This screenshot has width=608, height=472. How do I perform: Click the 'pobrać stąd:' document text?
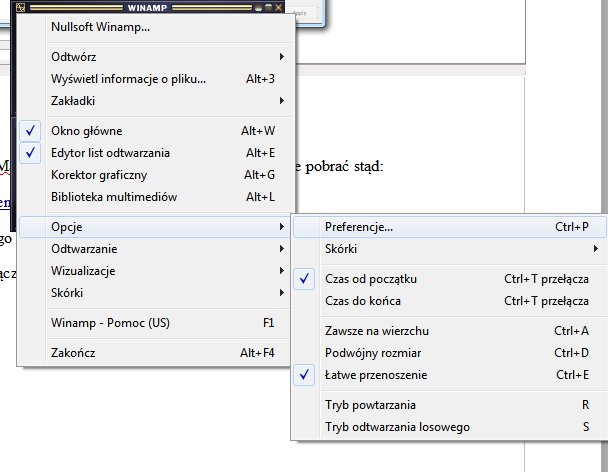[x=344, y=167]
